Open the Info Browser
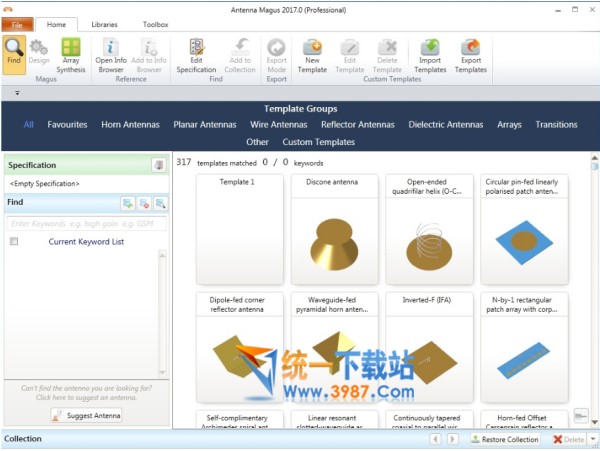Viewport: 600px width, 451px height. pos(111,56)
